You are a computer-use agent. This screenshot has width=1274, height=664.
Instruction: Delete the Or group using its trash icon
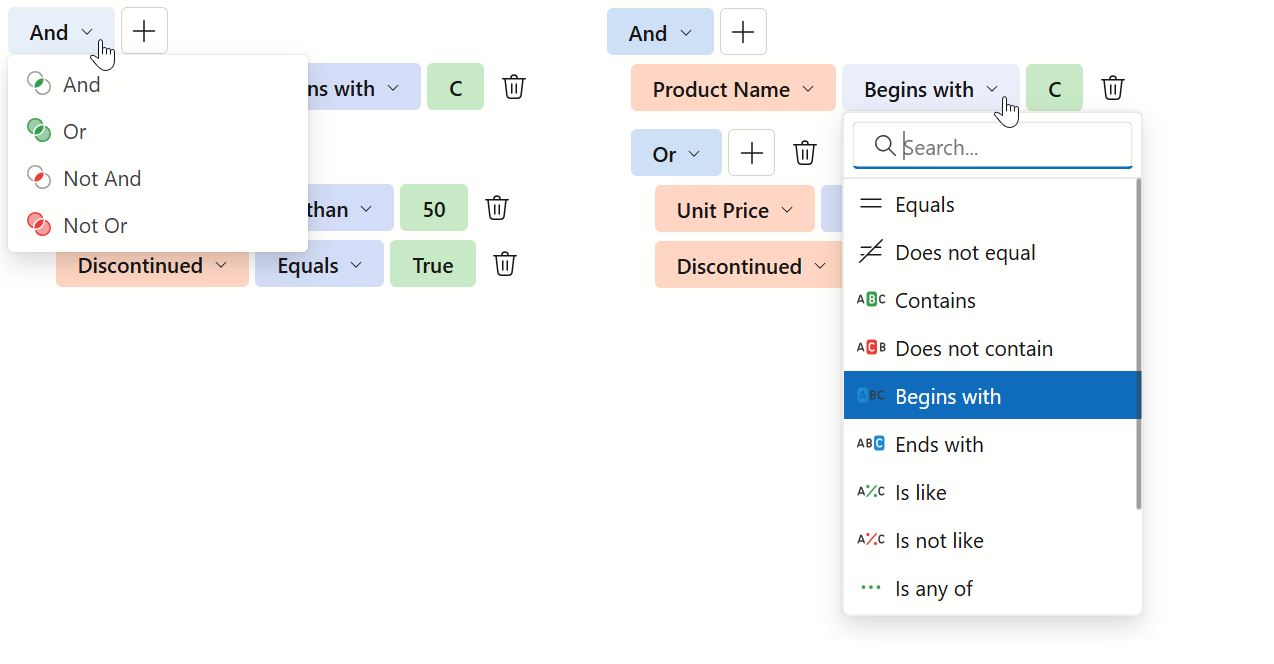click(805, 152)
